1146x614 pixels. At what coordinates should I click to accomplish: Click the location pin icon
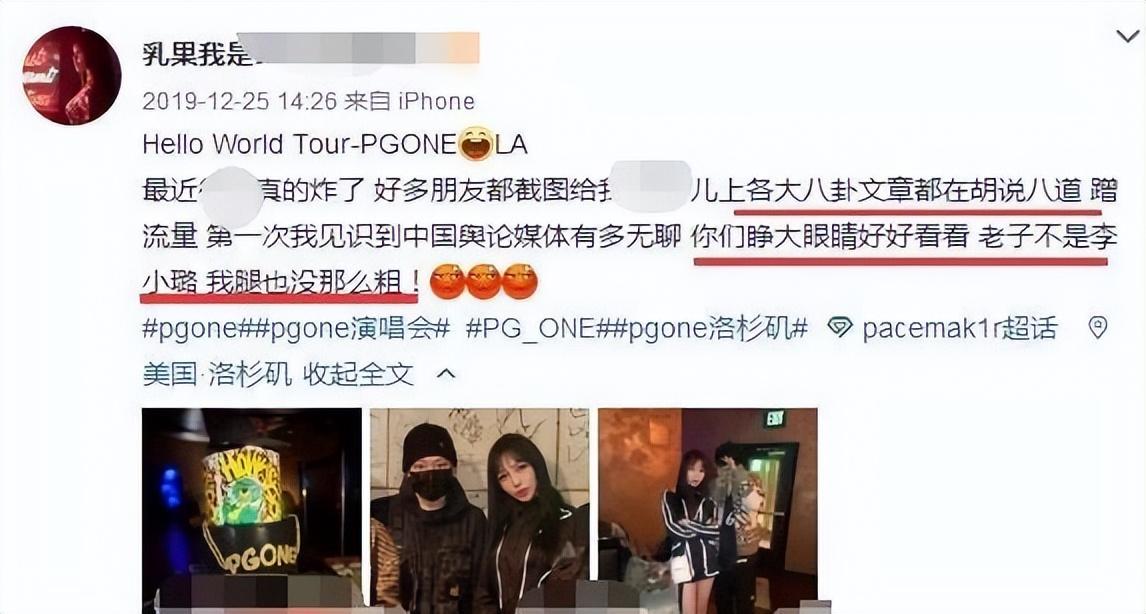point(1098,327)
